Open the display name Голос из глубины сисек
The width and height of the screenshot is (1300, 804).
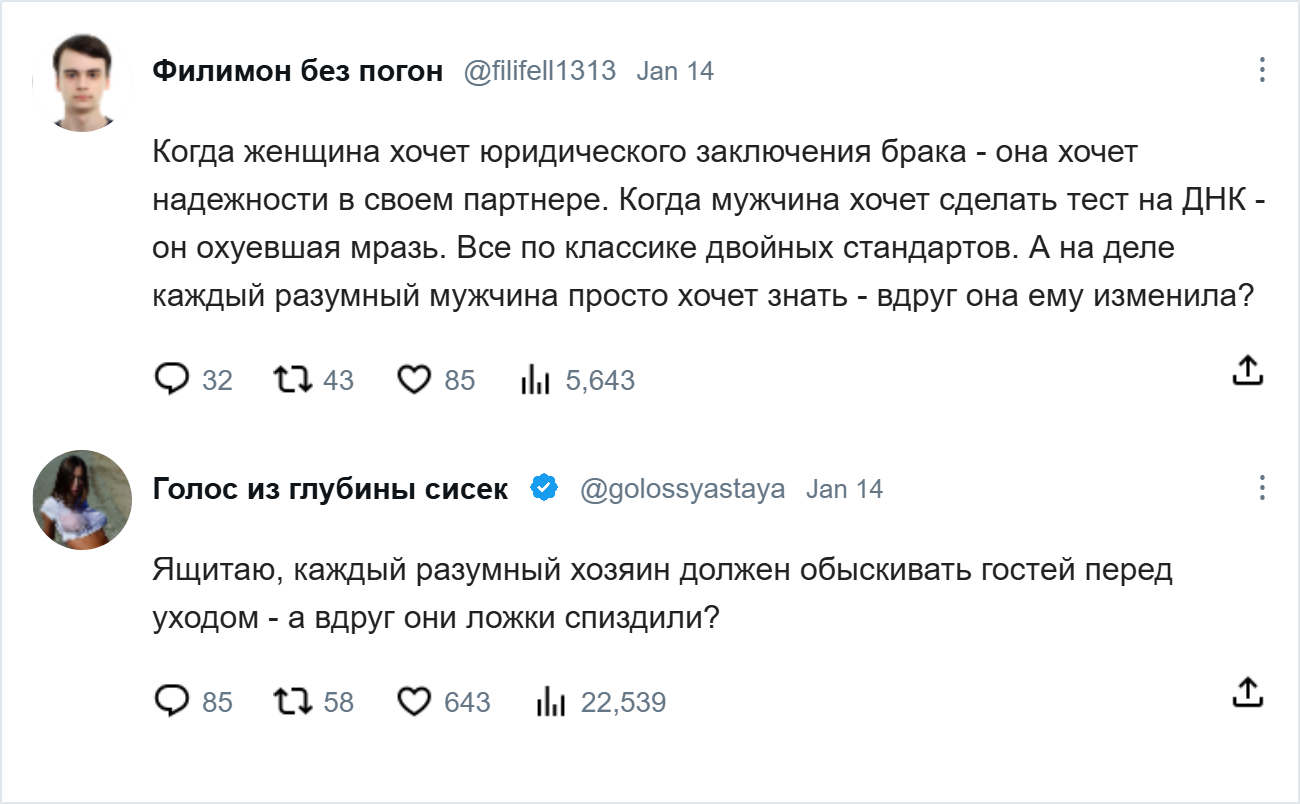point(330,489)
